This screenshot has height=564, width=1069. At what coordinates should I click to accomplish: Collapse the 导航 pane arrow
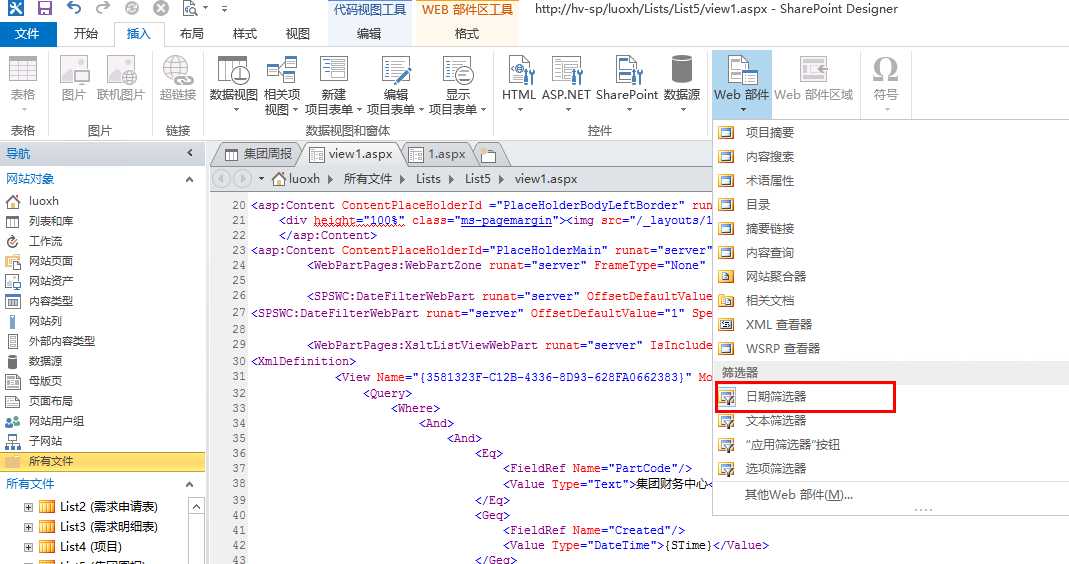pos(190,153)
